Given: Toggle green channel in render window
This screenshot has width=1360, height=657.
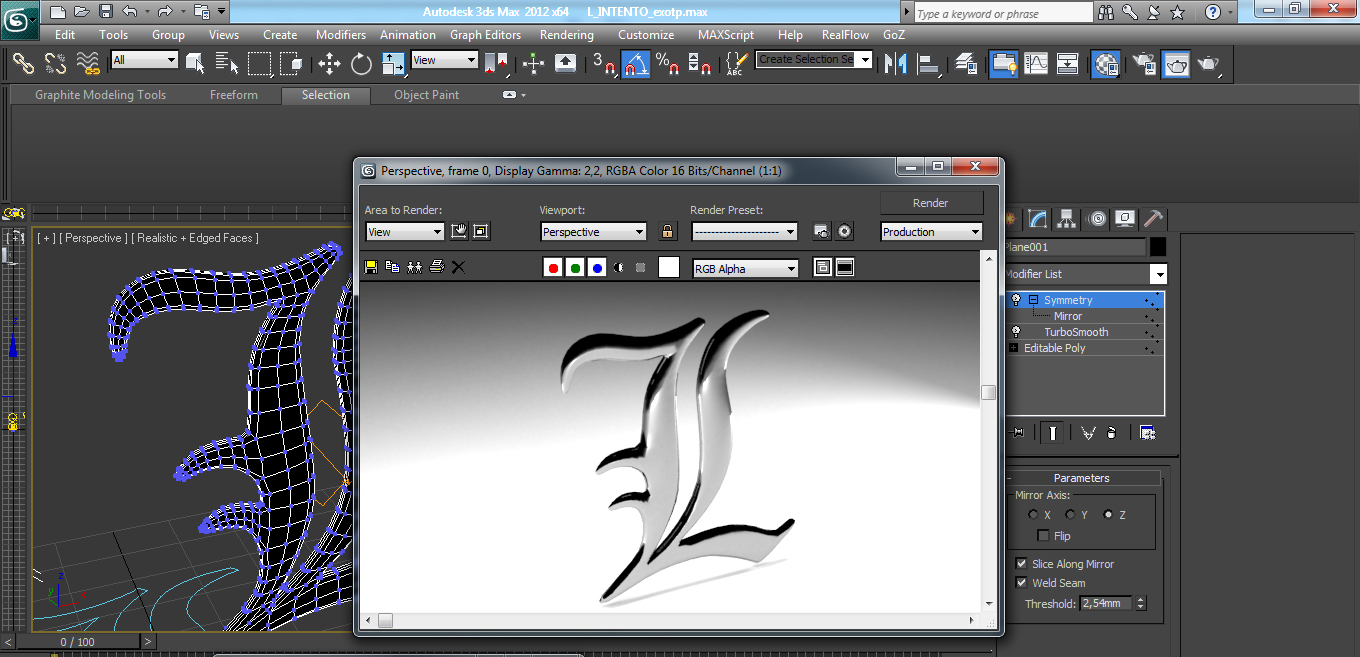Looking at the screenshot, I should 575,268.
